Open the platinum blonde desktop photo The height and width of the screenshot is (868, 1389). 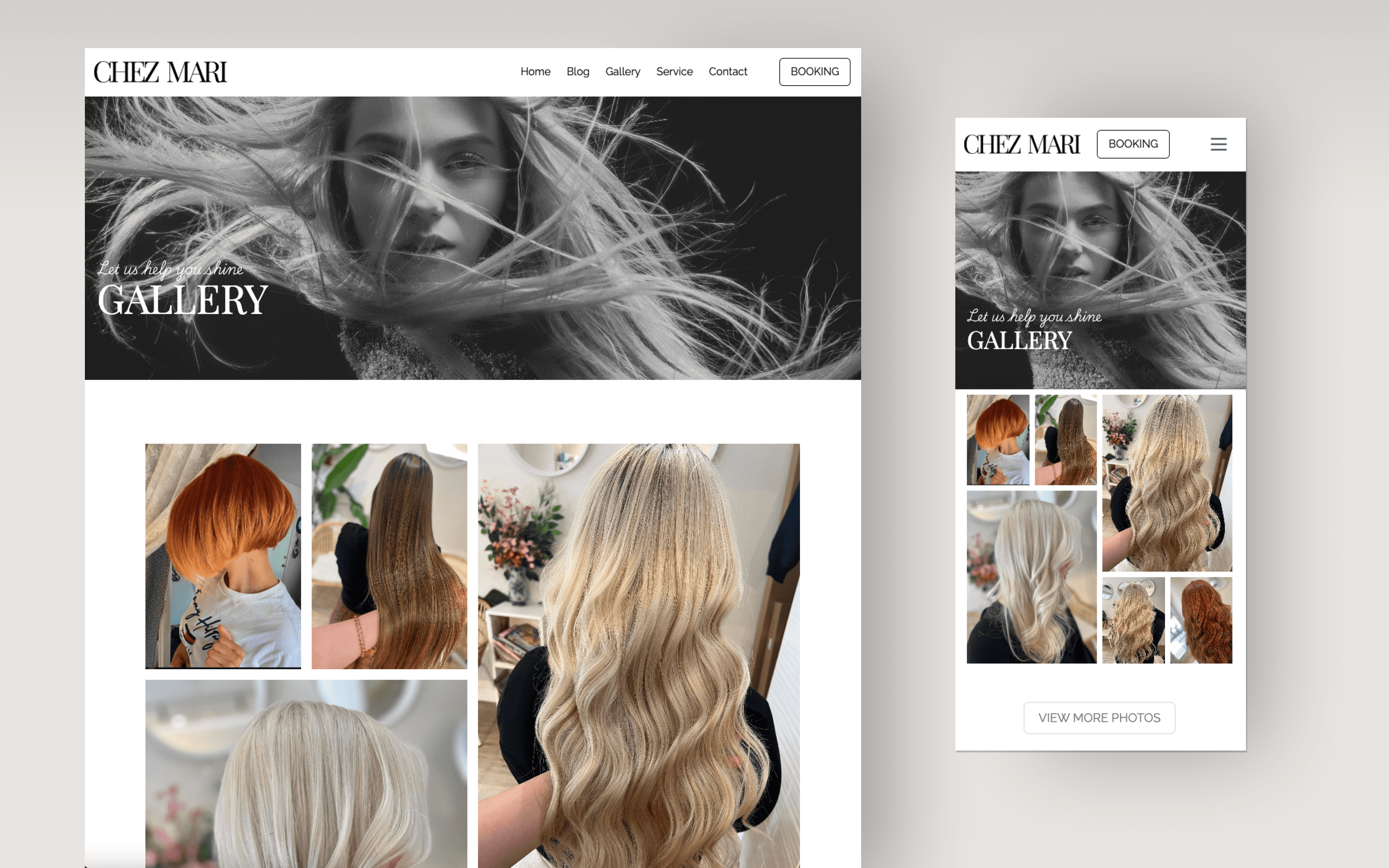pyautogui.click(x=306, y=774)
